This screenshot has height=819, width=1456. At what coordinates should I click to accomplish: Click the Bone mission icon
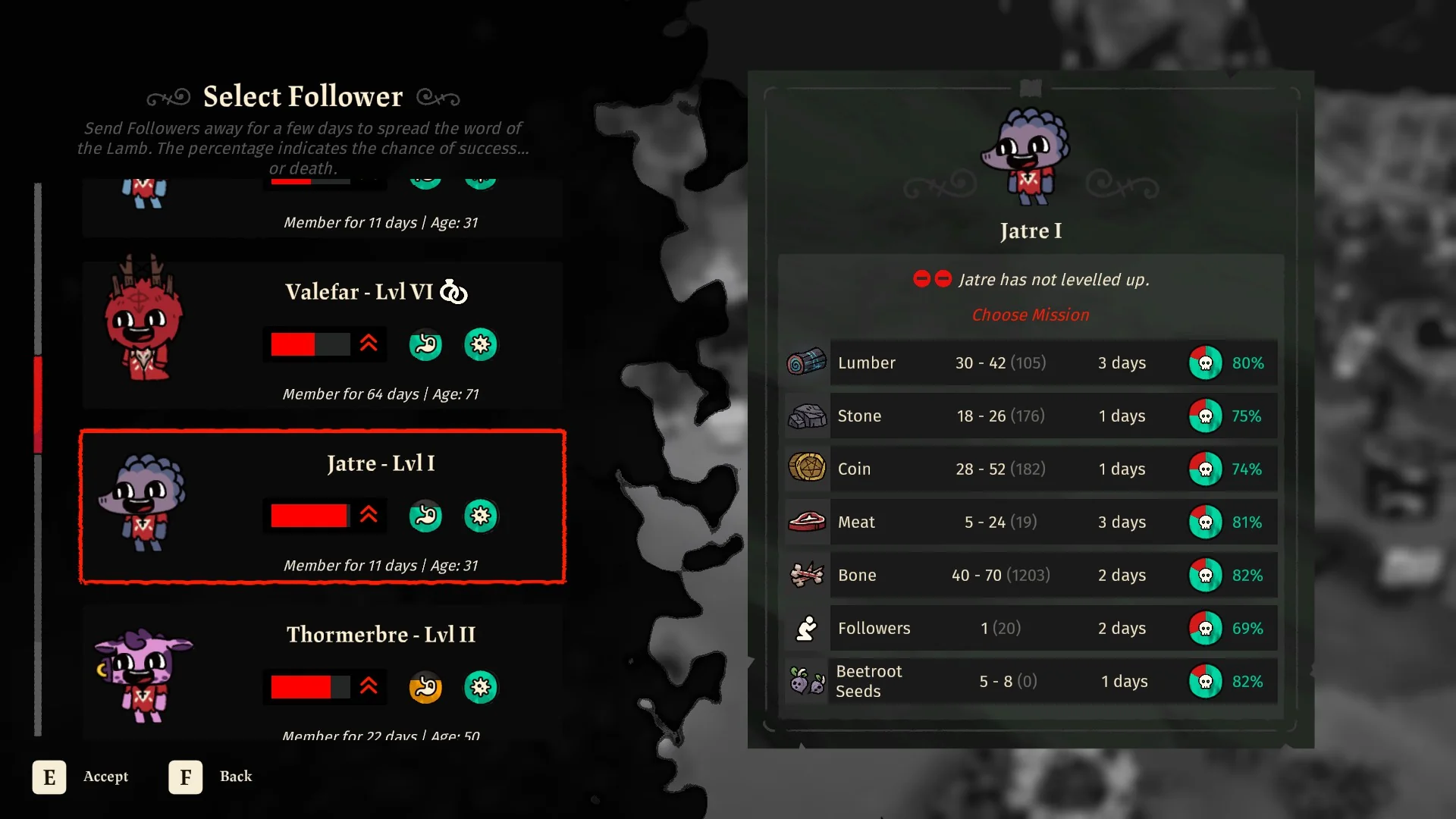806,575
